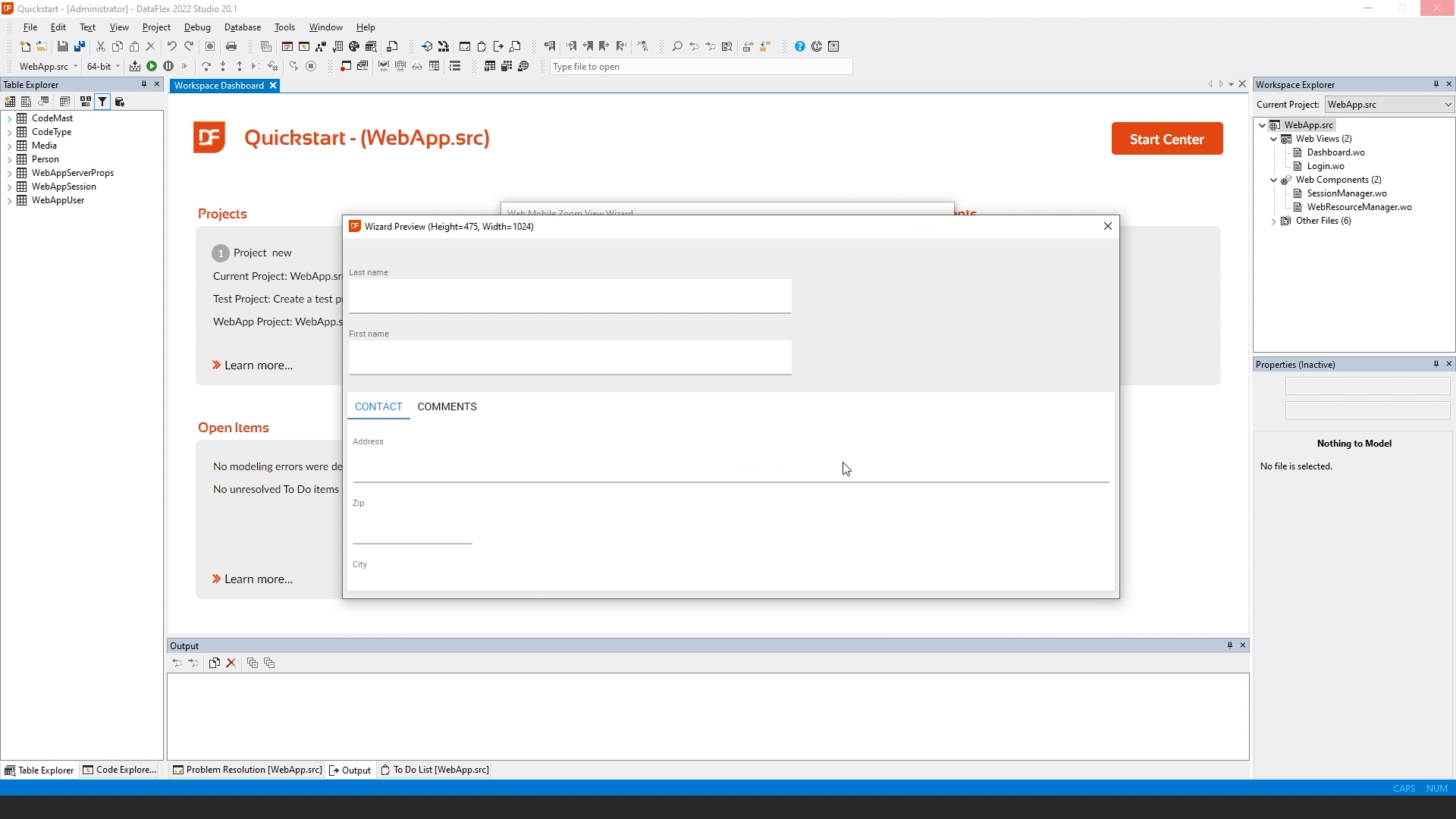Click the Stop debugging icon
This screenshot has width=1456, height=819.
(x=311, y=66)
